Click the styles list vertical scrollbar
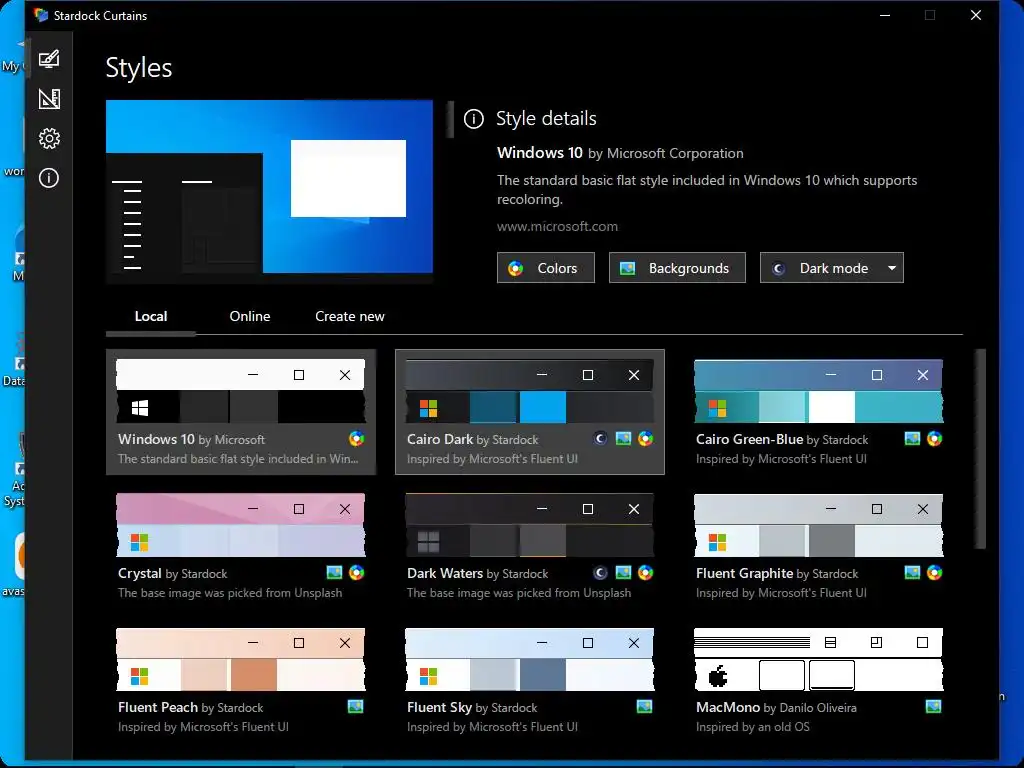Screen dimensions: 1024x768 (980, 449)
